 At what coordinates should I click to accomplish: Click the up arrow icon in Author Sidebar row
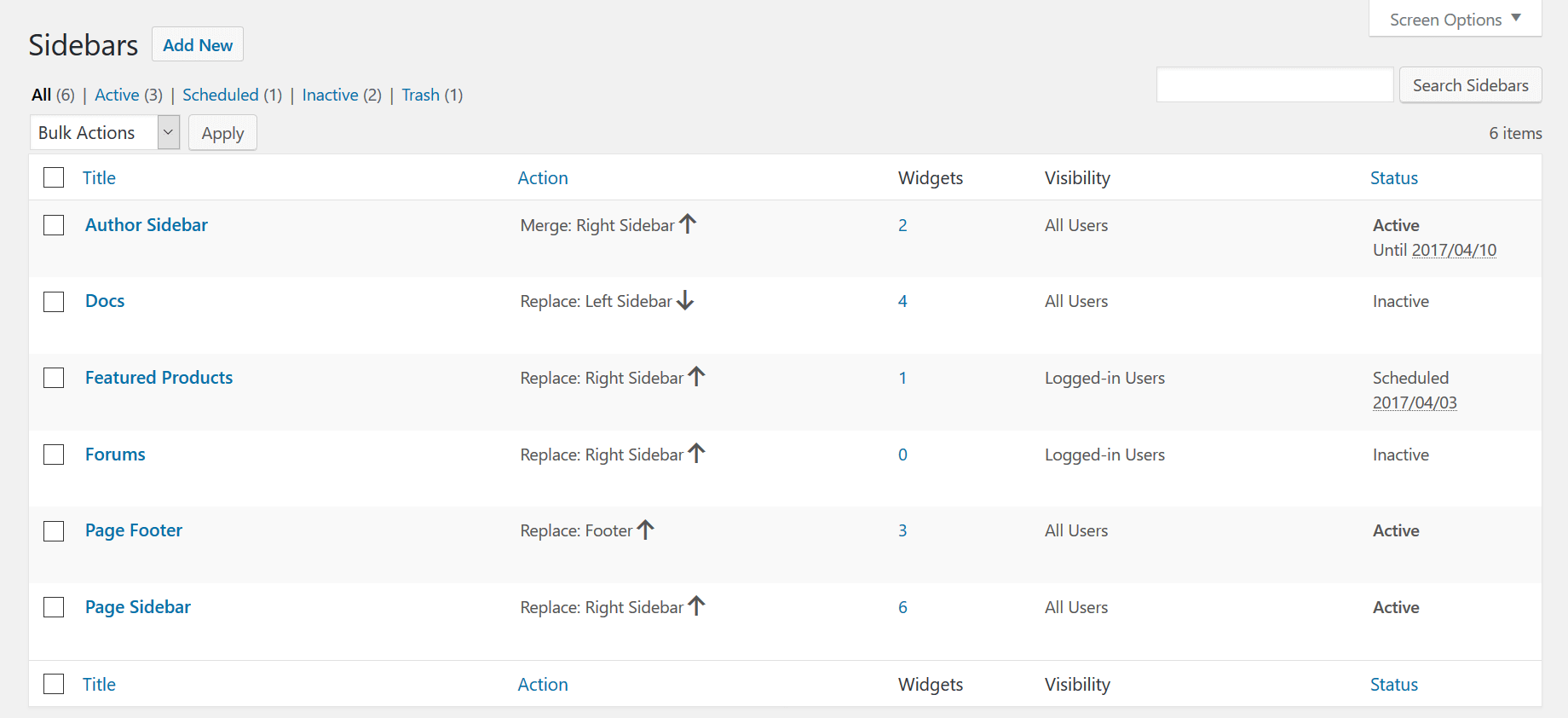point(688,224)
